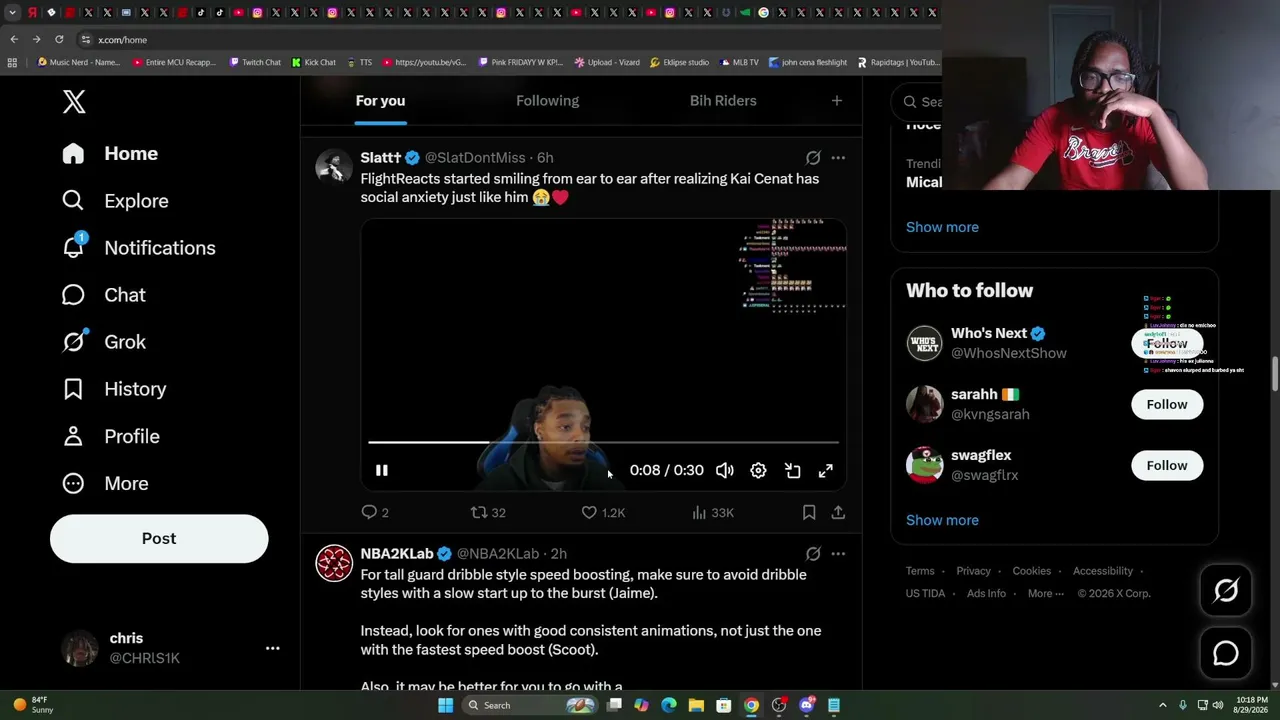
Task: Open Discord from the taskbar
Action: click(x=807, y=705)
